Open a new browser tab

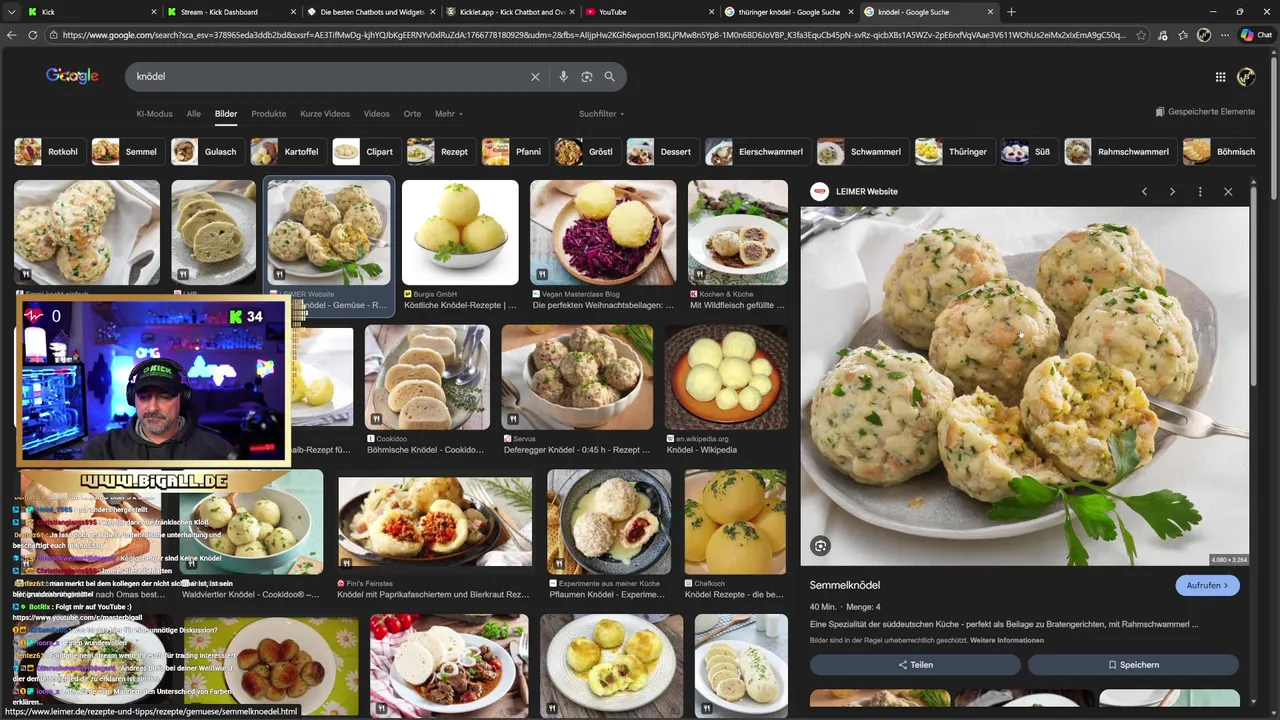pyautogui.click(x=1011, y=12)
